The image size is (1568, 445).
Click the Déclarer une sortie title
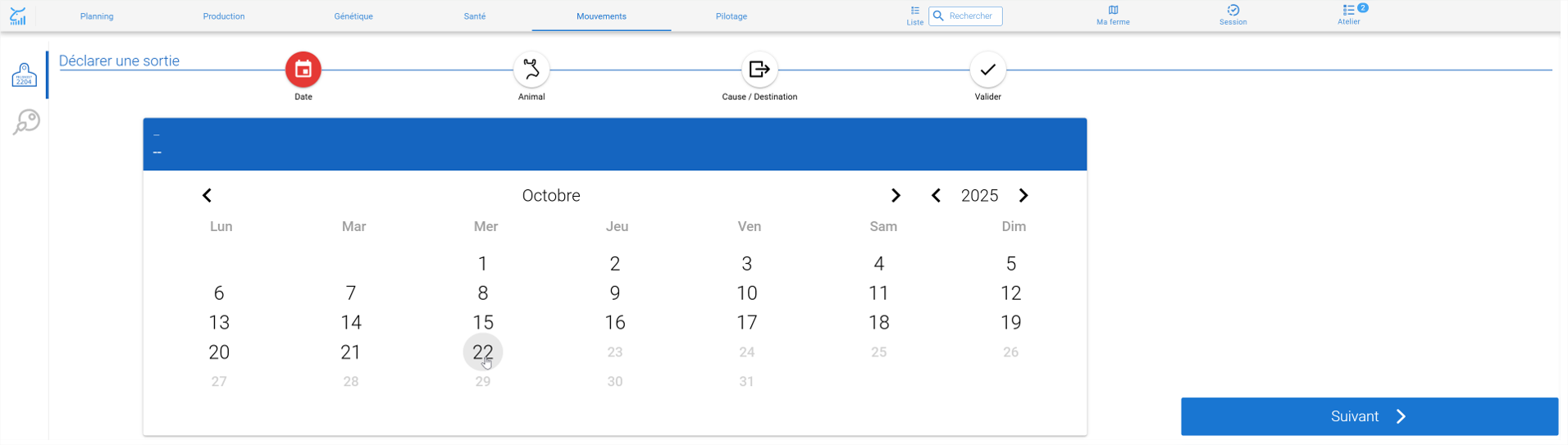[x=119, y=61]
